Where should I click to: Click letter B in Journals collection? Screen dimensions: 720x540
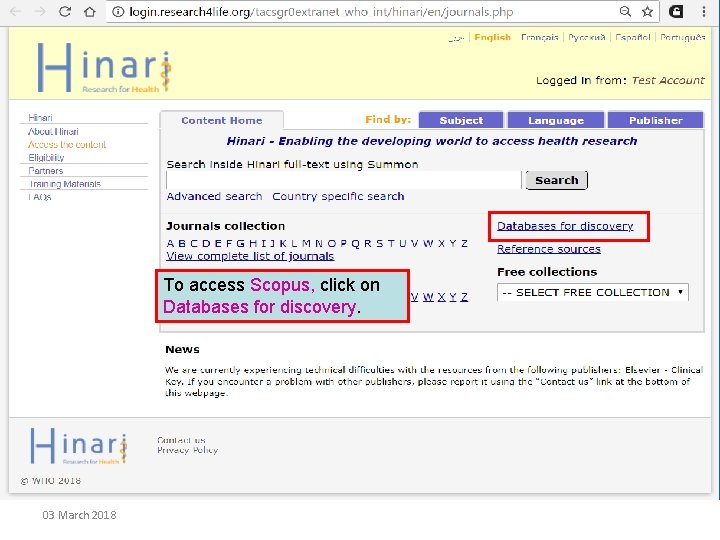(182, 243)
